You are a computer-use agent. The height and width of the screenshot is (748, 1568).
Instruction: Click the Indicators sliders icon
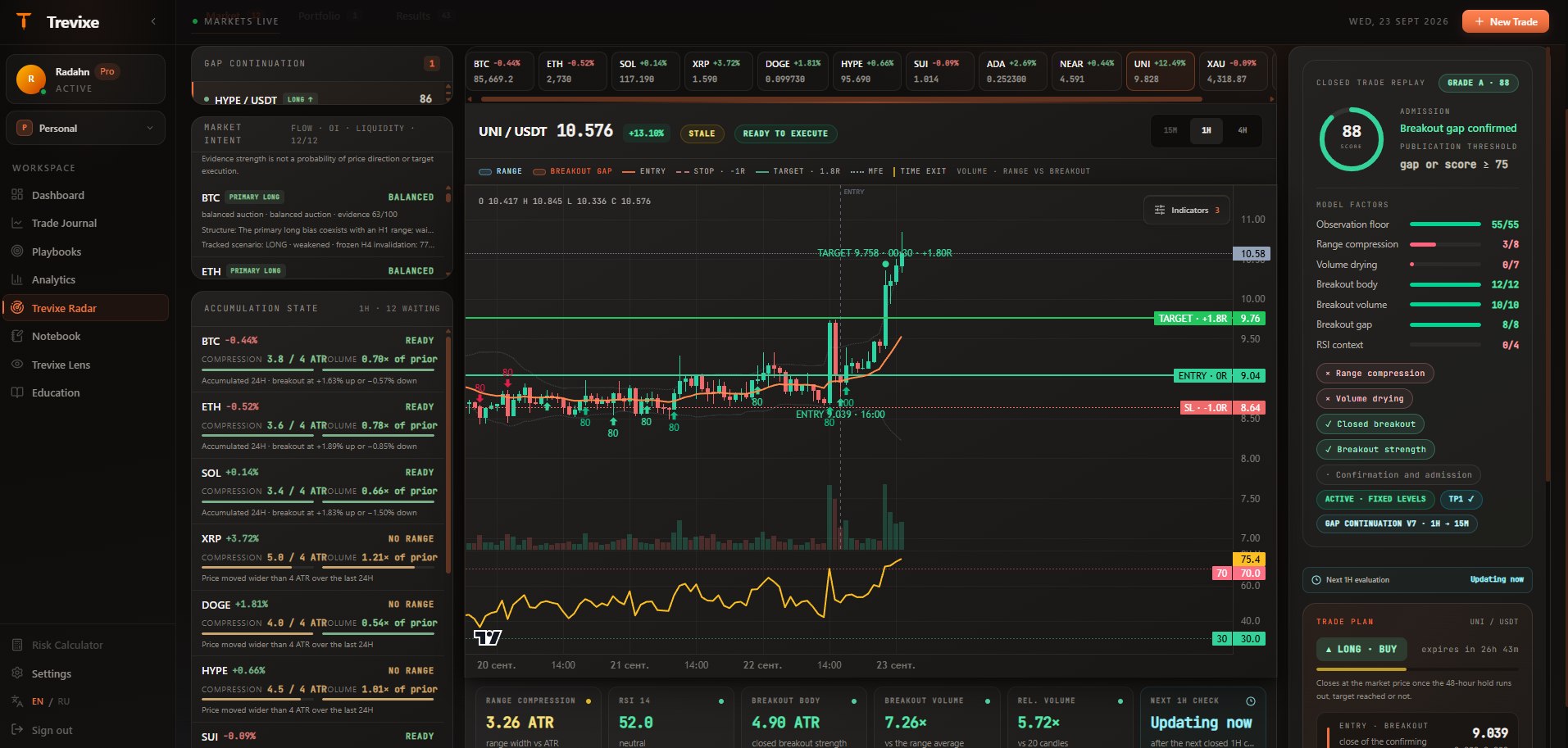(x=1160, y=211)
